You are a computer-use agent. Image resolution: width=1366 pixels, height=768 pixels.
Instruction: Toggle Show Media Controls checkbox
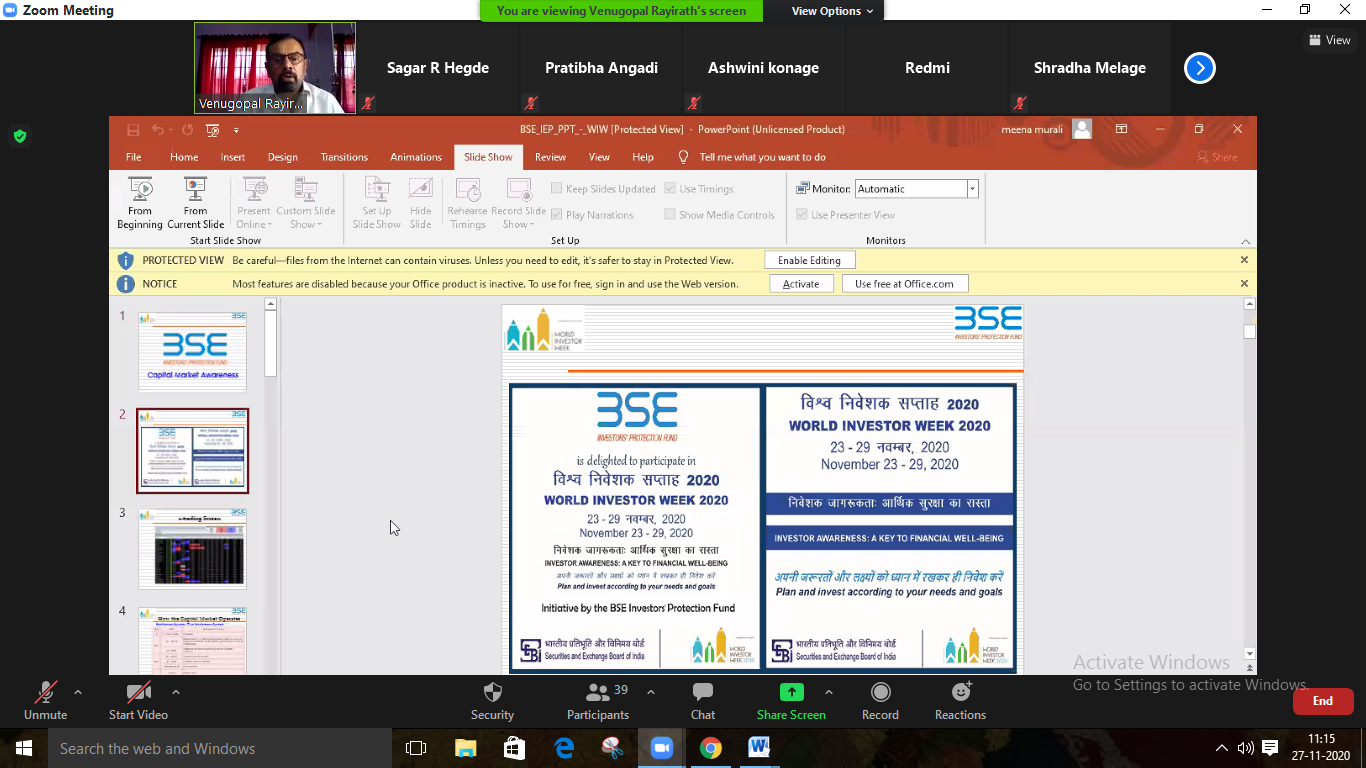[670, 215]
